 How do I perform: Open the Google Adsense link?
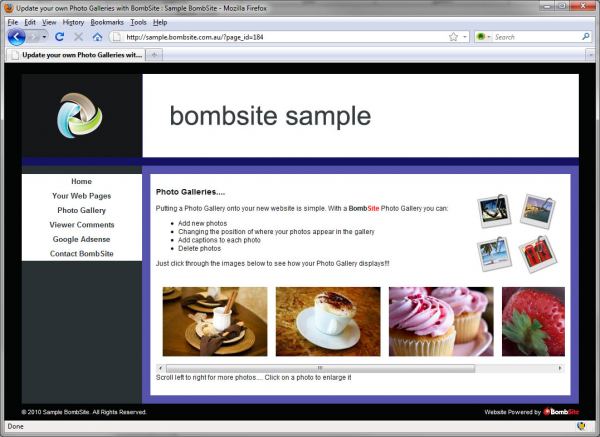[82, 239]
